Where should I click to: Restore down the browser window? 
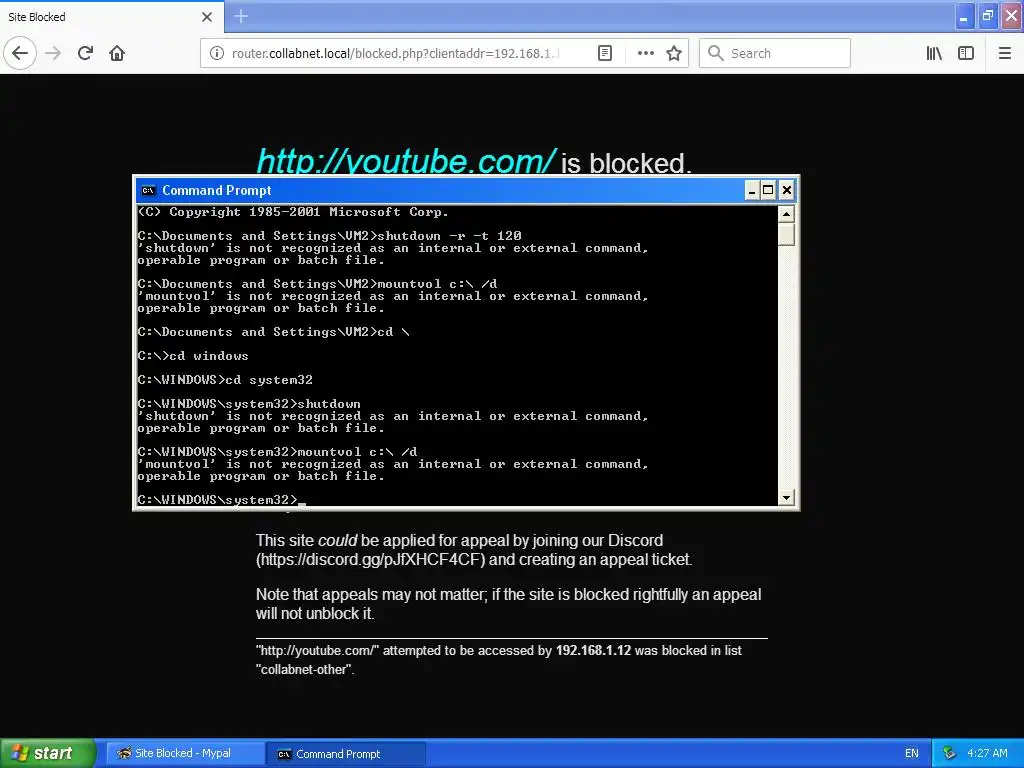point(987,16)
